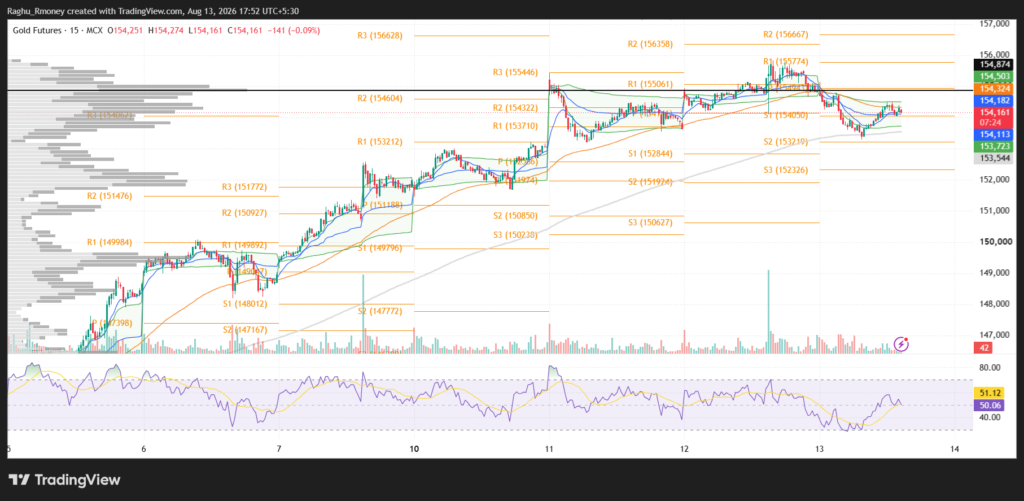Viewport: 1024px width, 501px height.
Task: Select the grey 153,544 price tag
Action: click(992, 158)
